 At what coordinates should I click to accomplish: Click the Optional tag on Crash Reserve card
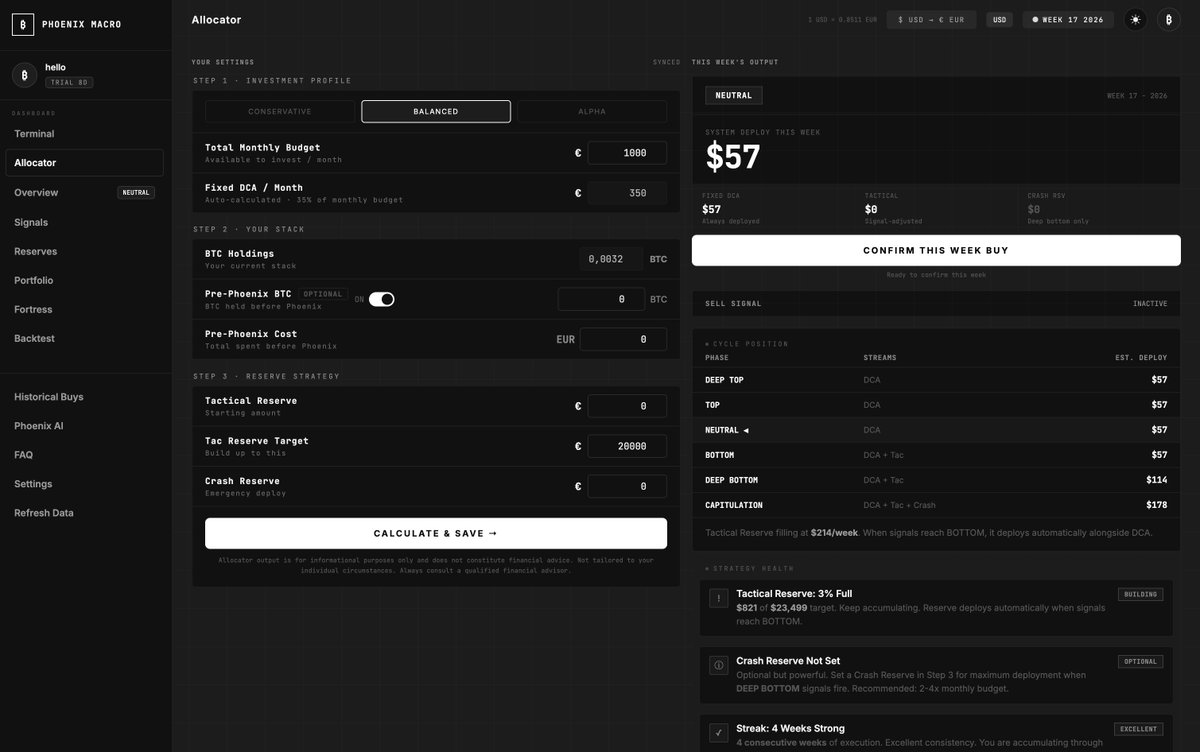point(1140,661)
